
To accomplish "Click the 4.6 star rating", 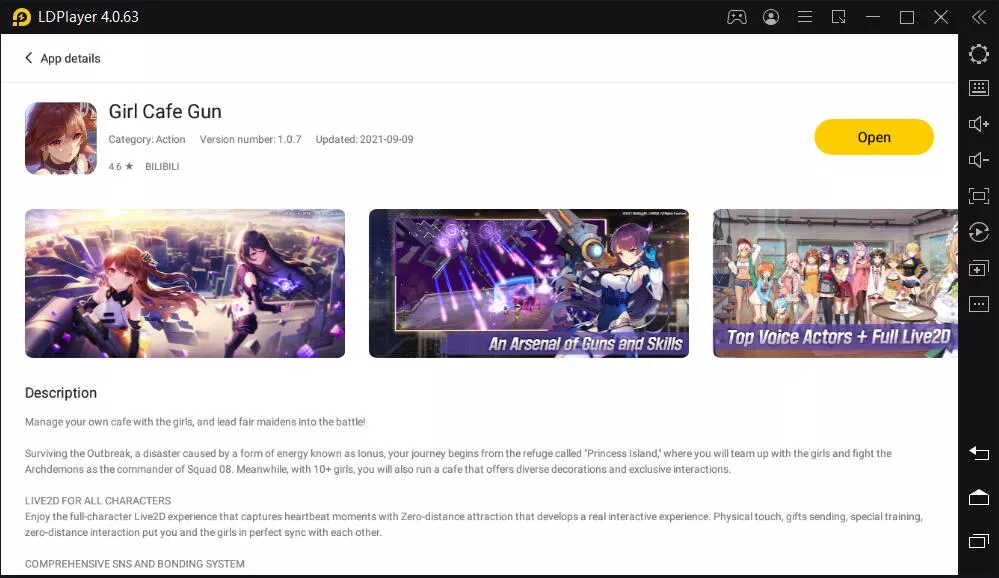I will click(x=120, y=166).
